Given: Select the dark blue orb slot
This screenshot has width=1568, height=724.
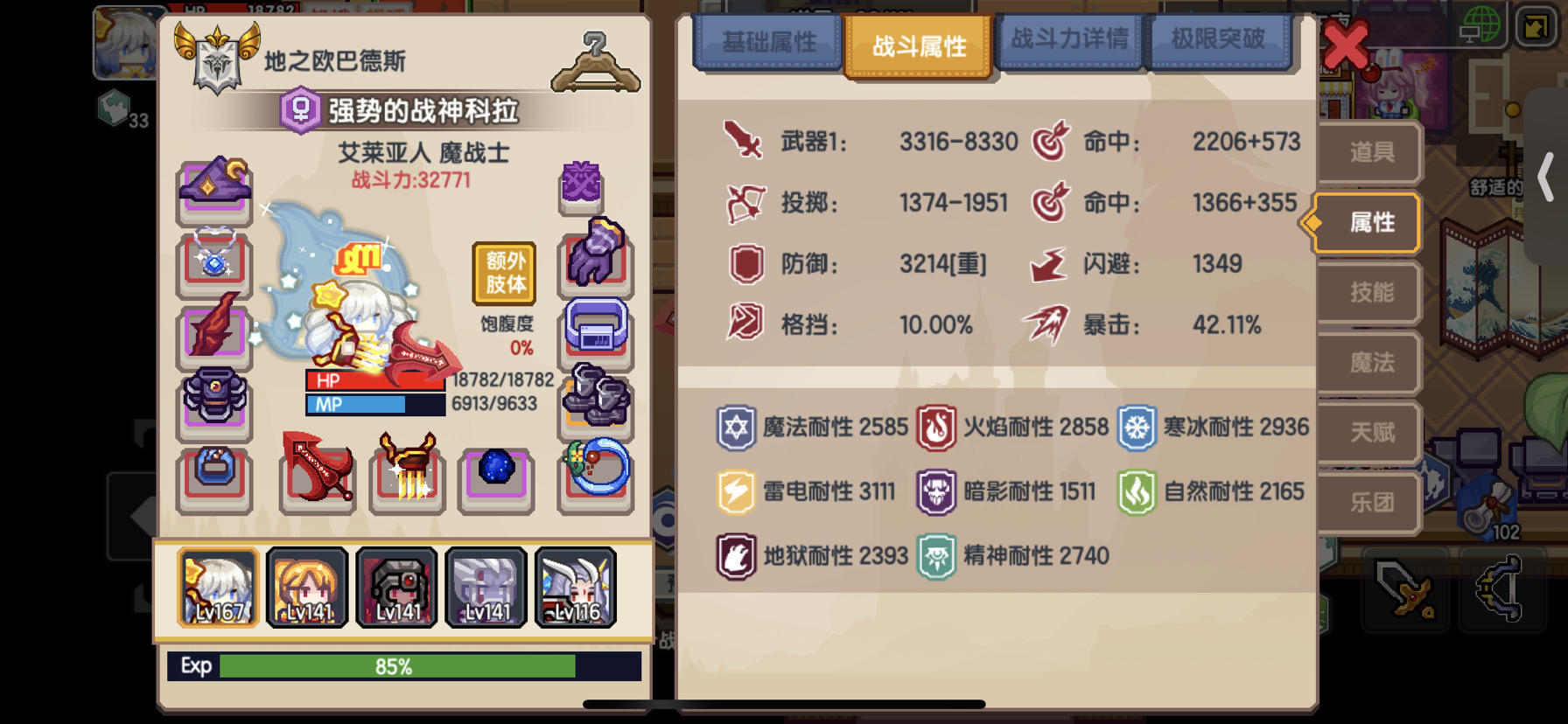Looking at the screenshot, I should coord(496,479).
